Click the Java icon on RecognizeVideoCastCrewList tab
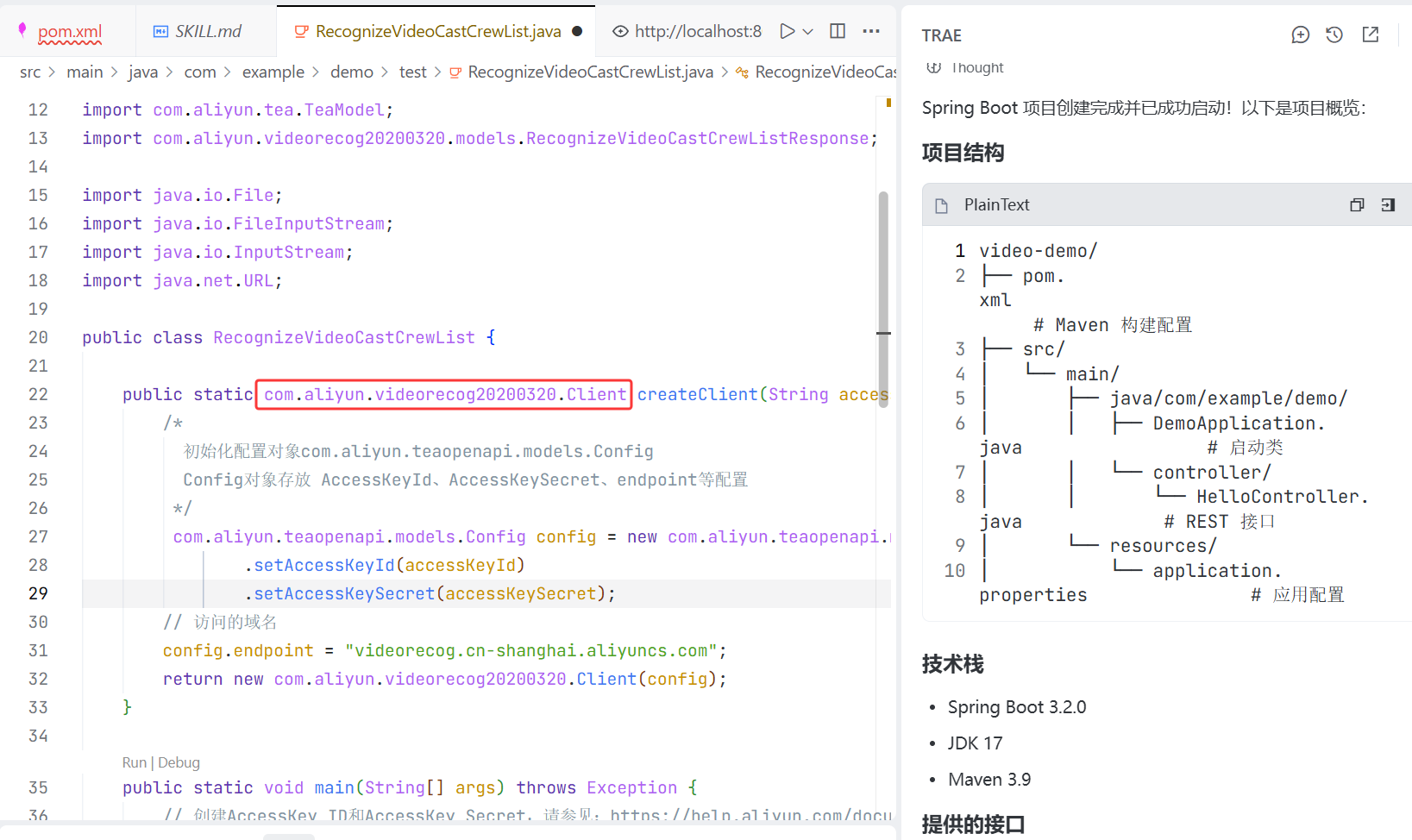The image size is (1412, 840). point(301,32)
